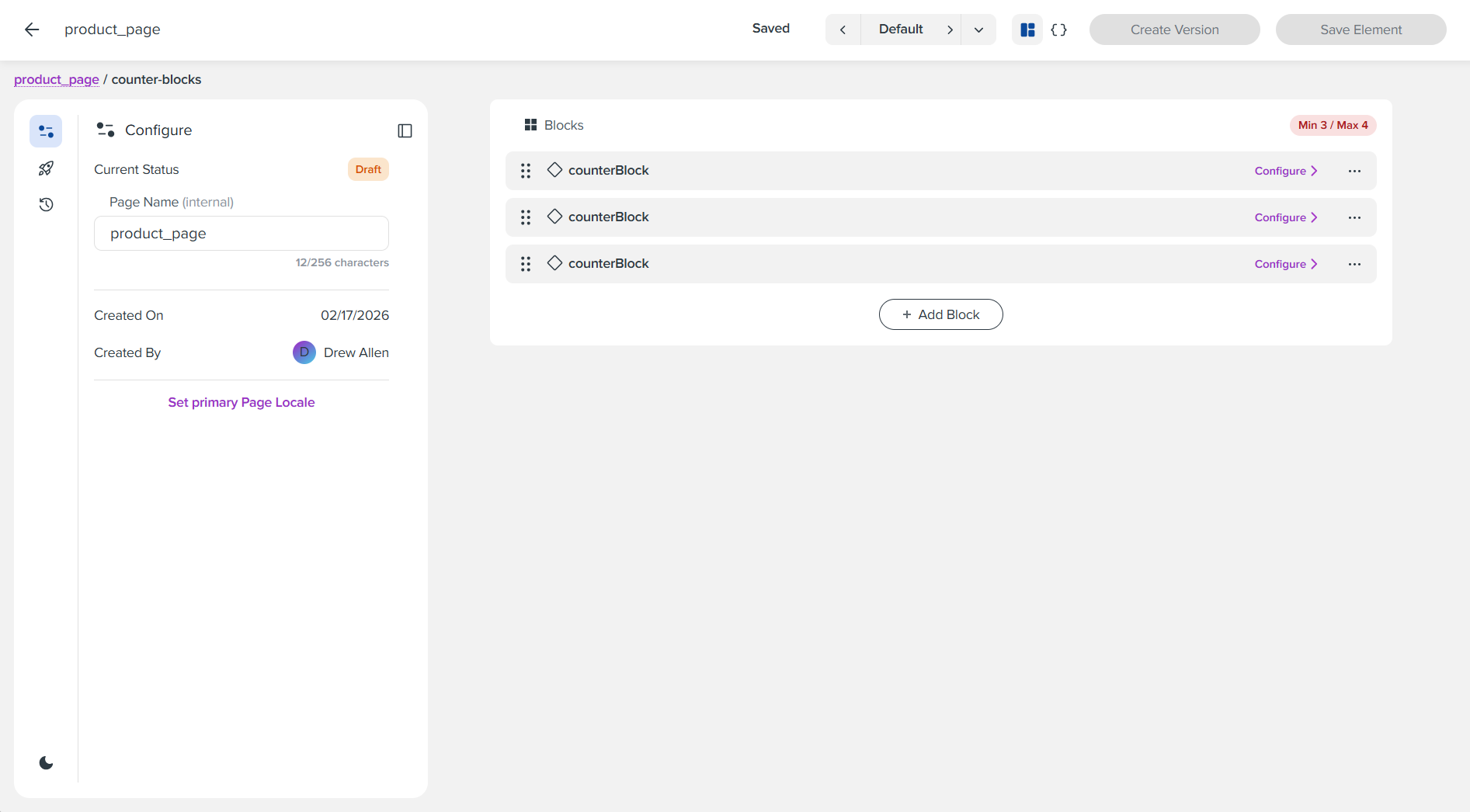Select the counter-blocks breadcrumb item

[x=156, y=79]
